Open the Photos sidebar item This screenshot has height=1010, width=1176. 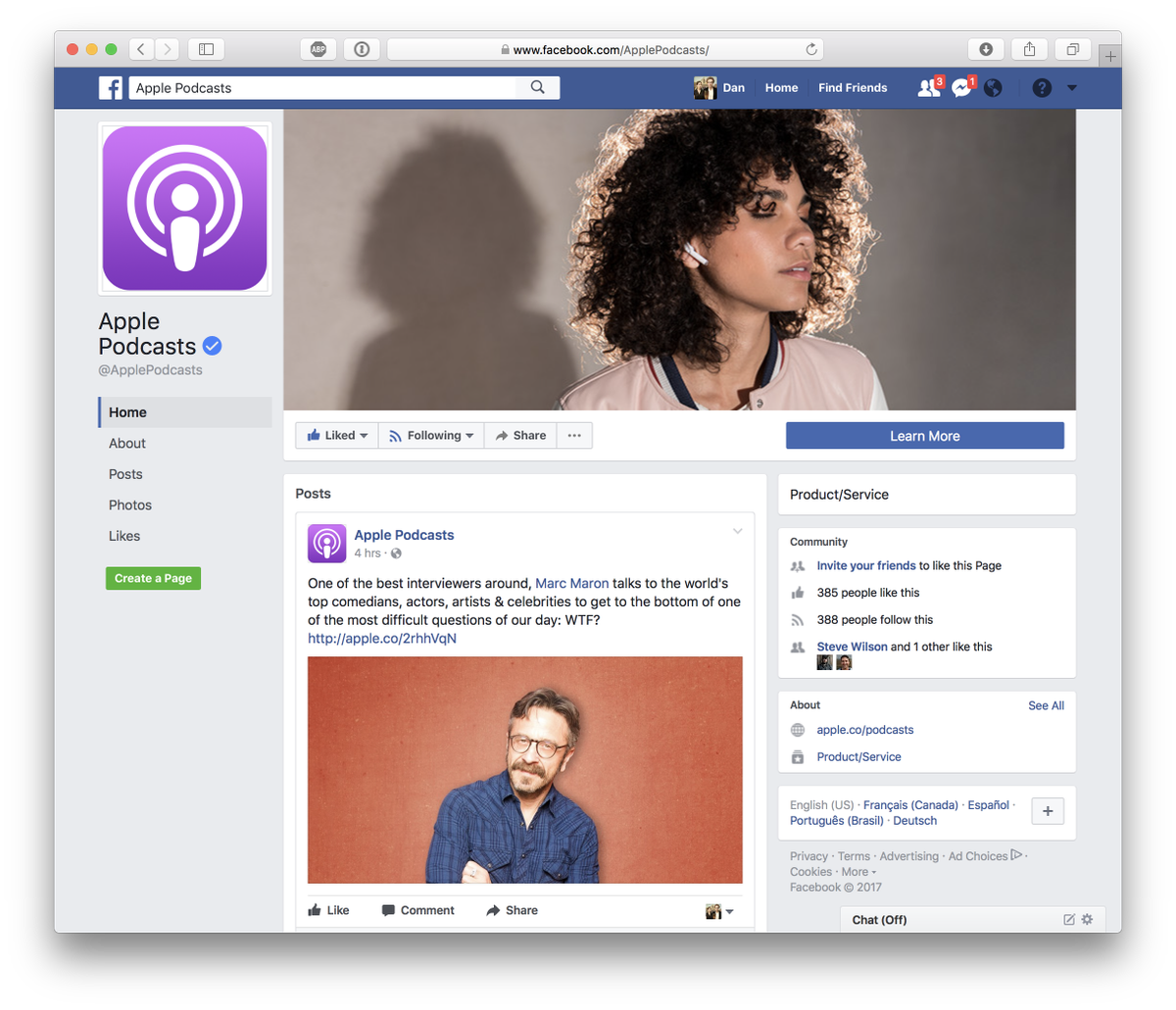[130, 505]
